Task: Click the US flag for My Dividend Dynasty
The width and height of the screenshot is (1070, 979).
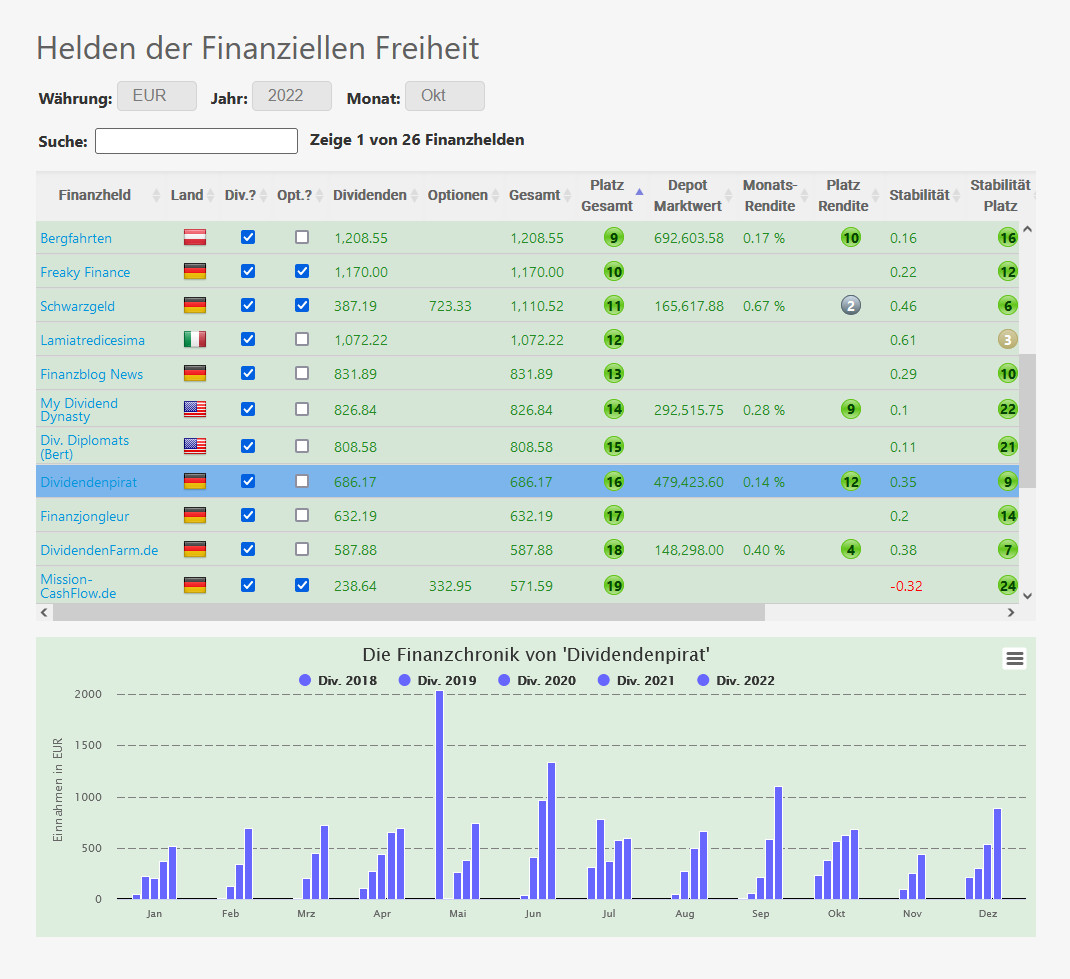Action: pos(195,409)
